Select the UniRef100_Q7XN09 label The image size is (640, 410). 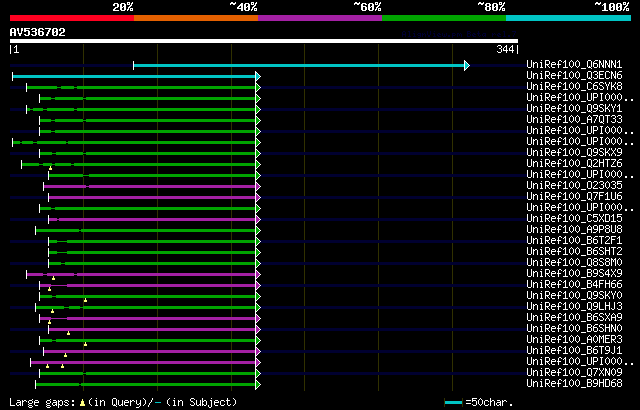[574, 373]
